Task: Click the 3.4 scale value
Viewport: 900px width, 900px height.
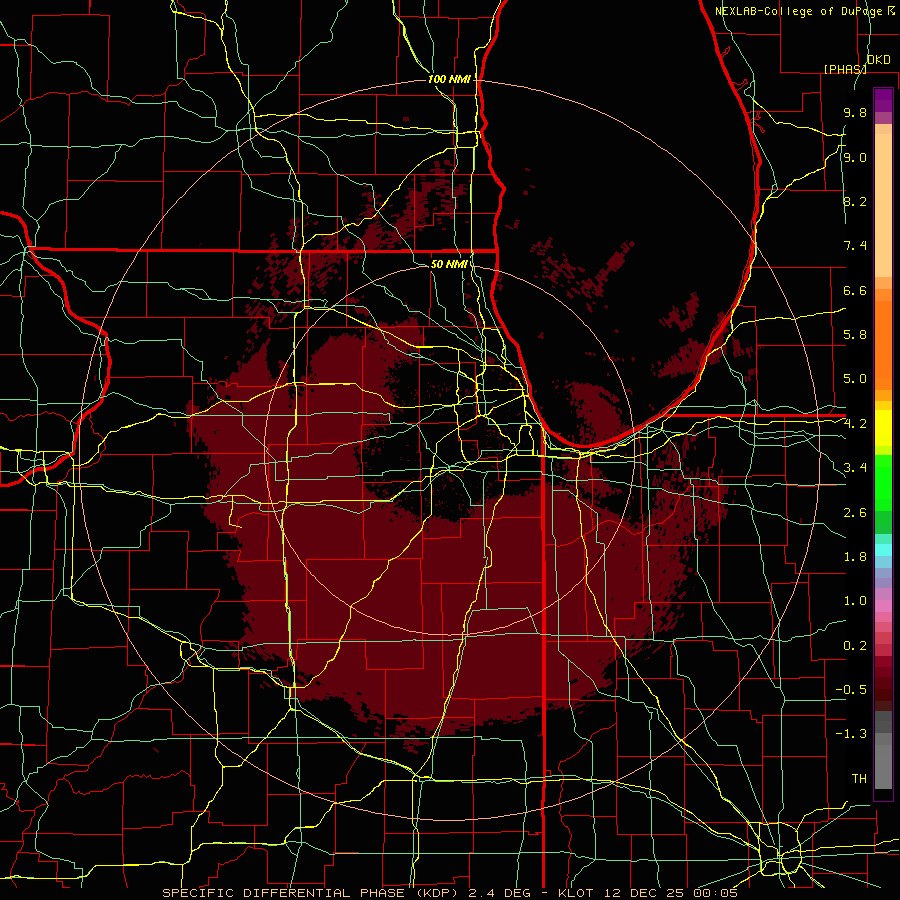Action: (855, 468)
